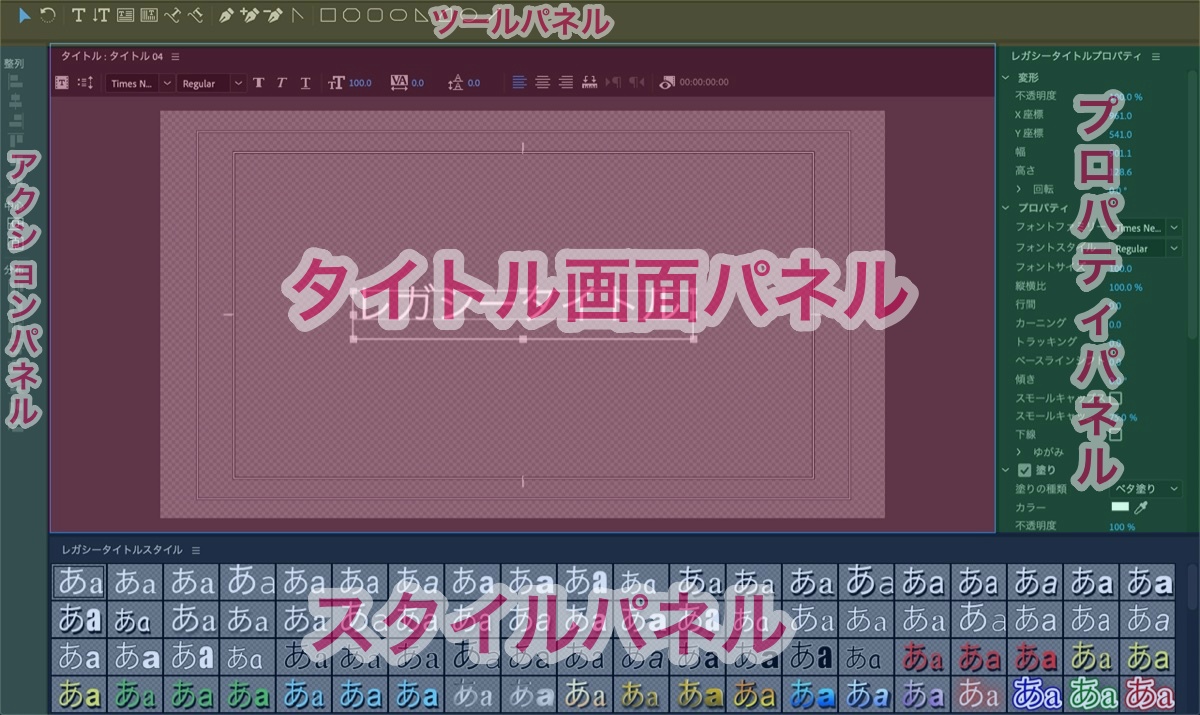
Task: Open the Tab Stops ruler icon
Action: [x=590, y=83]
